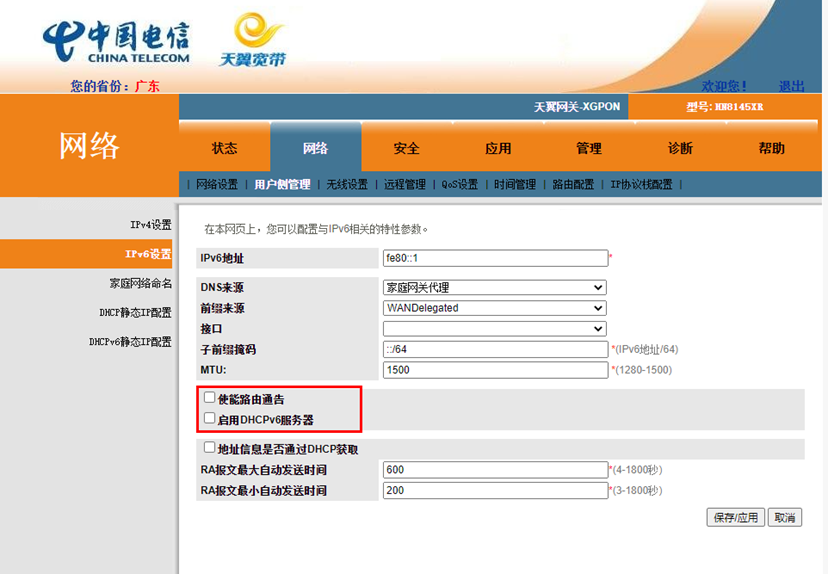The height and width of the screenshot is (574, 828).
Task: Enable the 使能路由通告 checkbox
Action: point(210,398)
